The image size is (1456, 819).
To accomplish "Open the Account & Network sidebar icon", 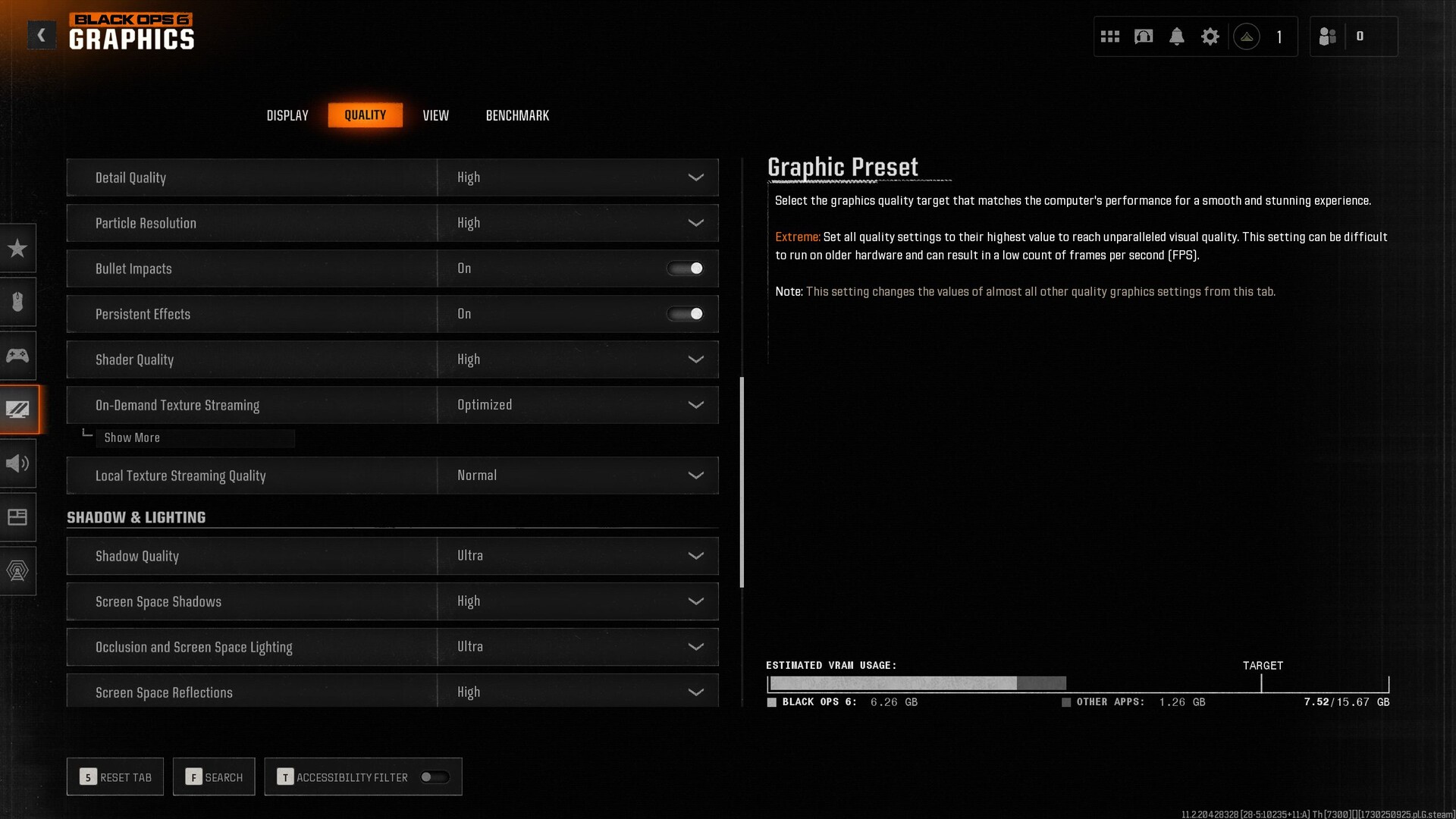I will (x=17, y=571).
